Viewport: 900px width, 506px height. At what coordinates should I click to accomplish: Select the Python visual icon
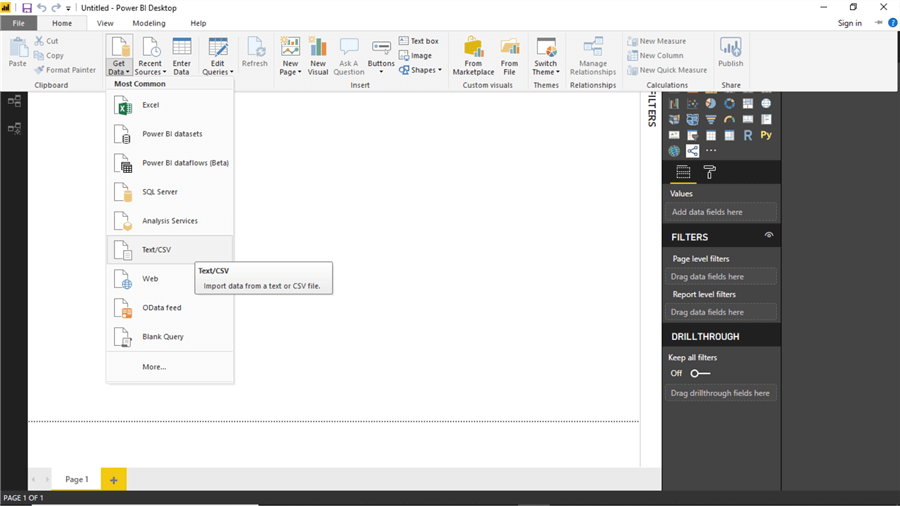(766, 135)
